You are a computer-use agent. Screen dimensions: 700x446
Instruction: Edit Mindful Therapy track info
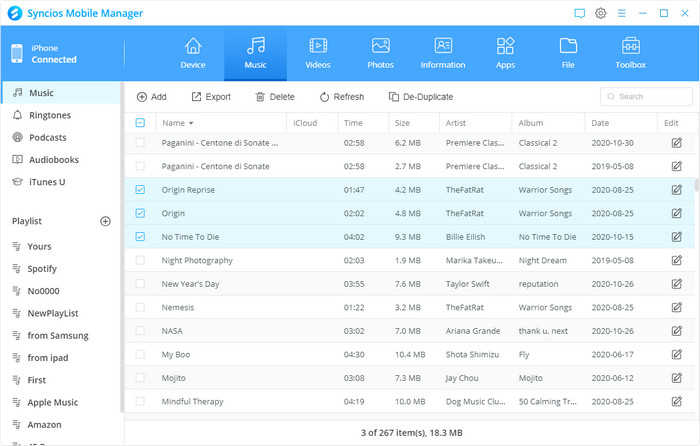677,401
